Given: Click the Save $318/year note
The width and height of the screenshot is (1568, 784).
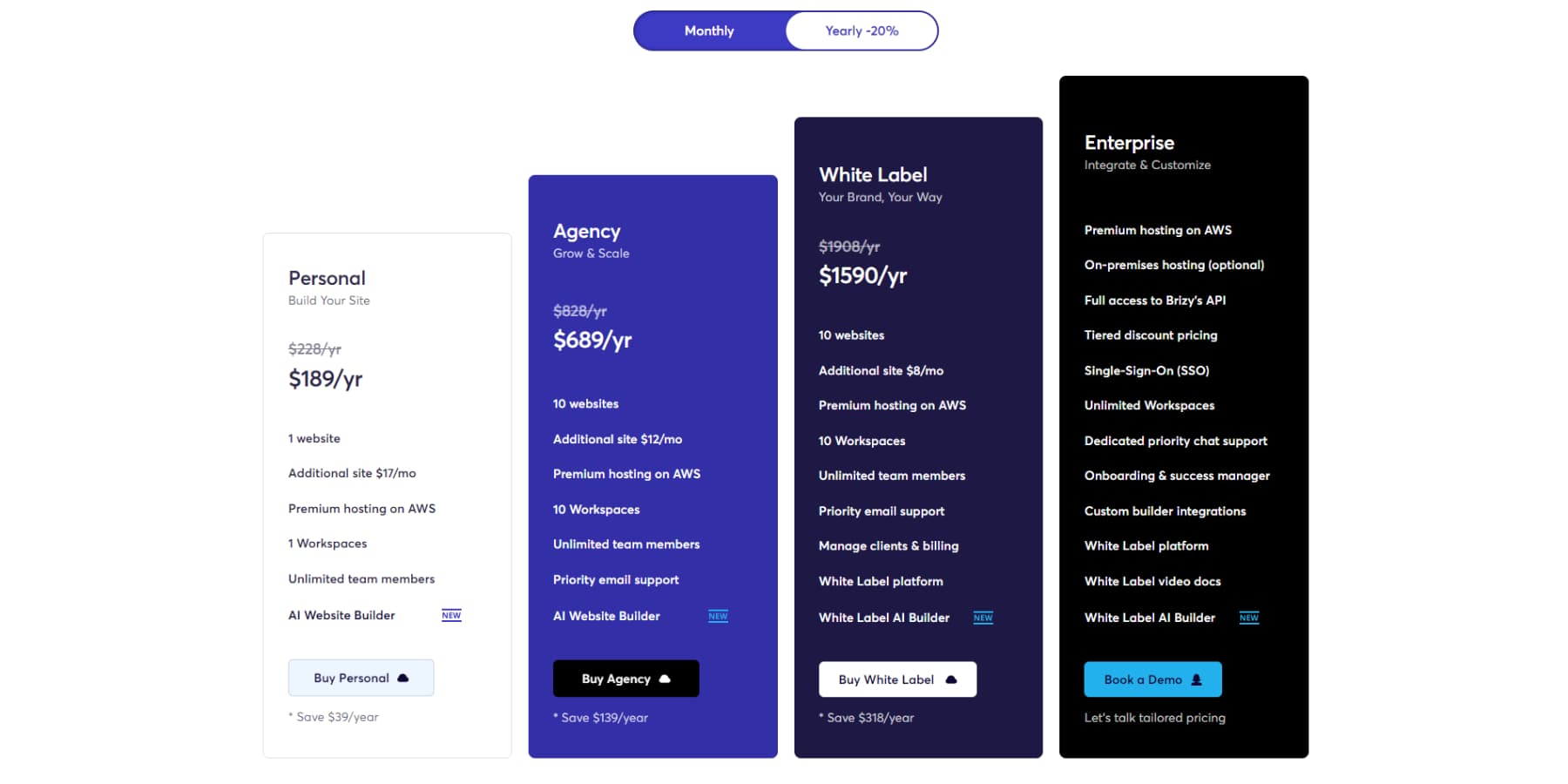Looking at the screenshot, I should pyautogui.click(x=866, y=718).
